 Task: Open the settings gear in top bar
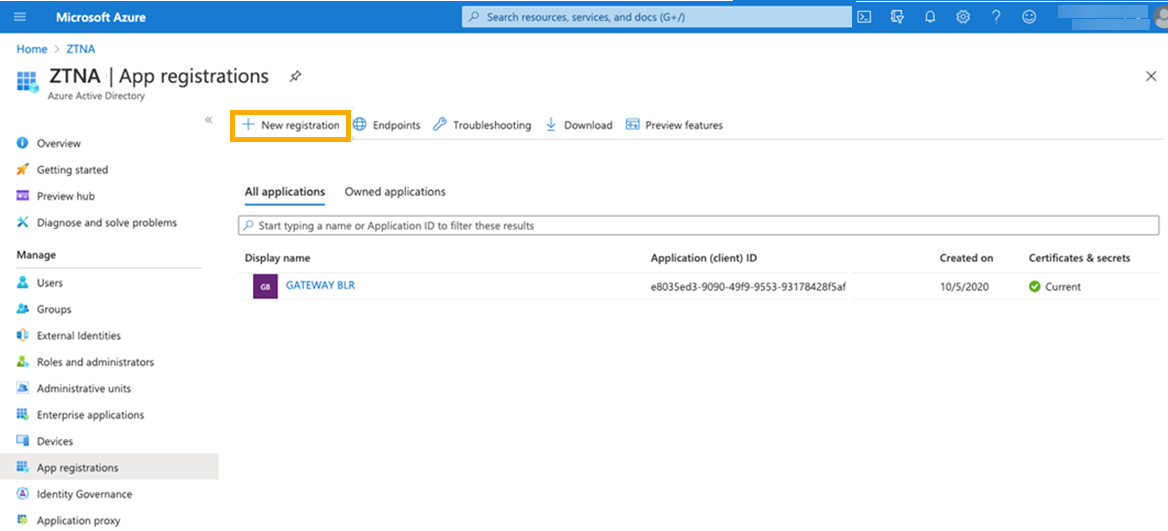click(x=963, y=17)
